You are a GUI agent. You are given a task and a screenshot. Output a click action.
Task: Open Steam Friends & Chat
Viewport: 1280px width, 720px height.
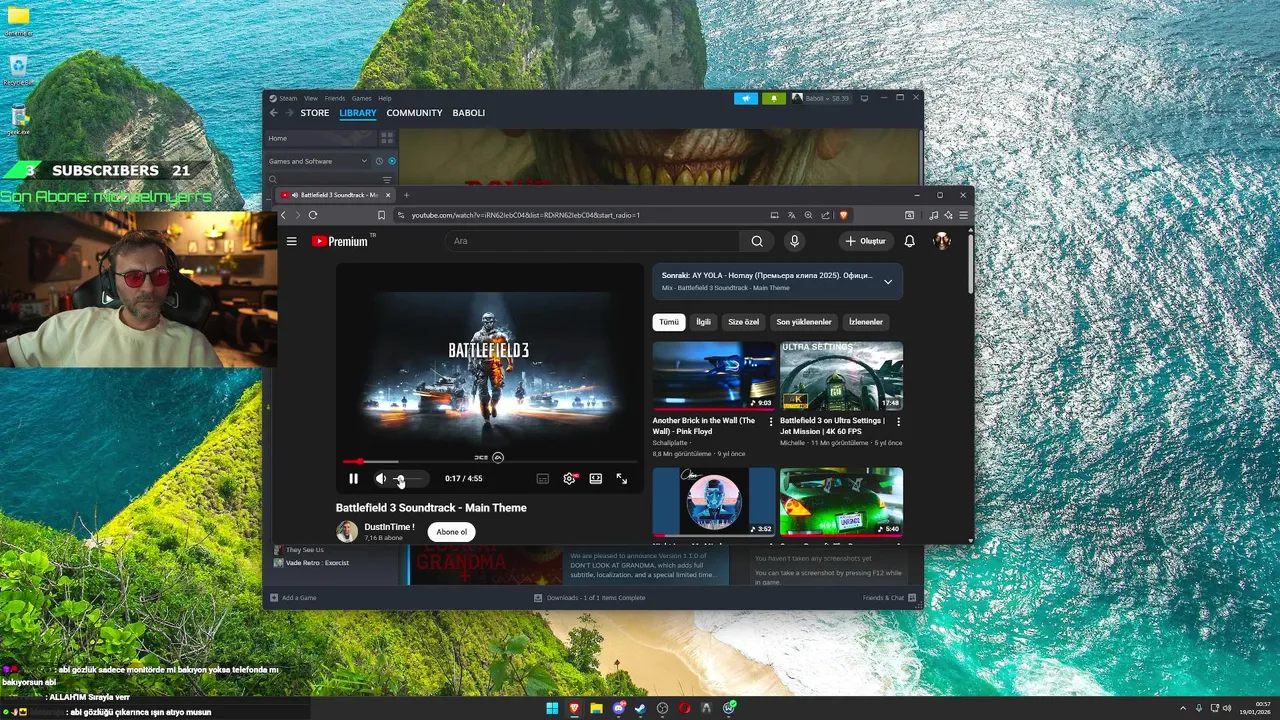coord(890,598)
